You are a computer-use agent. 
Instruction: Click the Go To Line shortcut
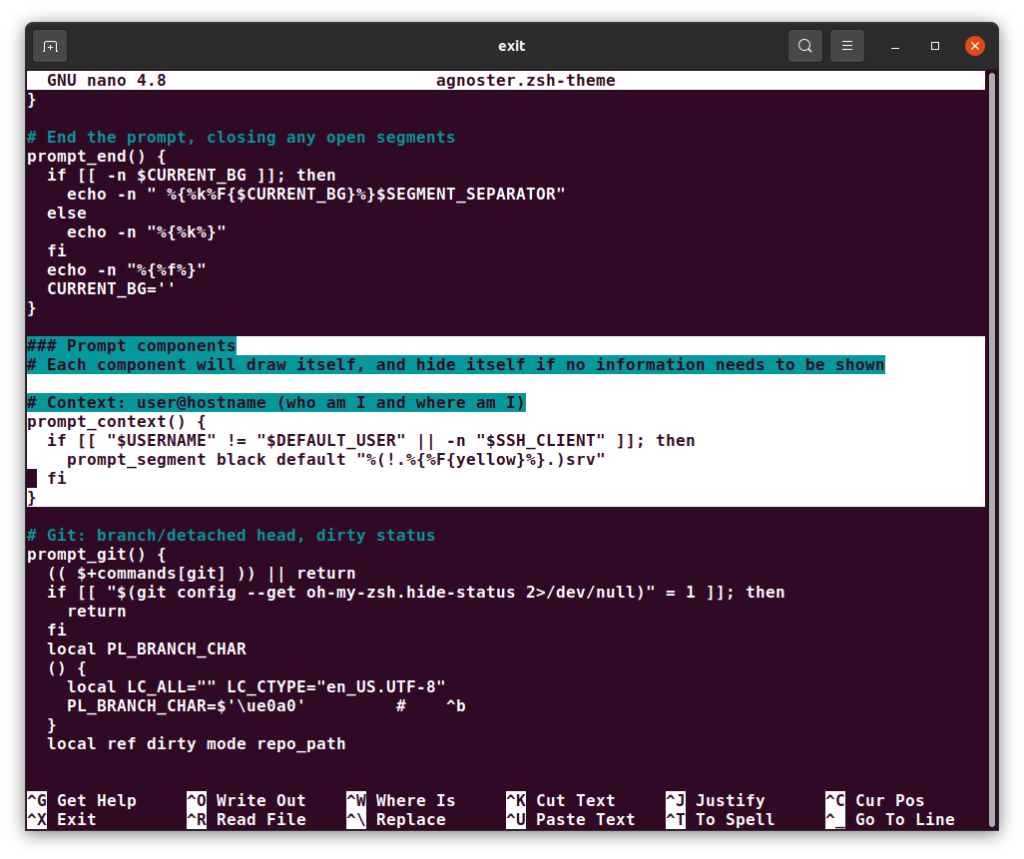point(904,819)
